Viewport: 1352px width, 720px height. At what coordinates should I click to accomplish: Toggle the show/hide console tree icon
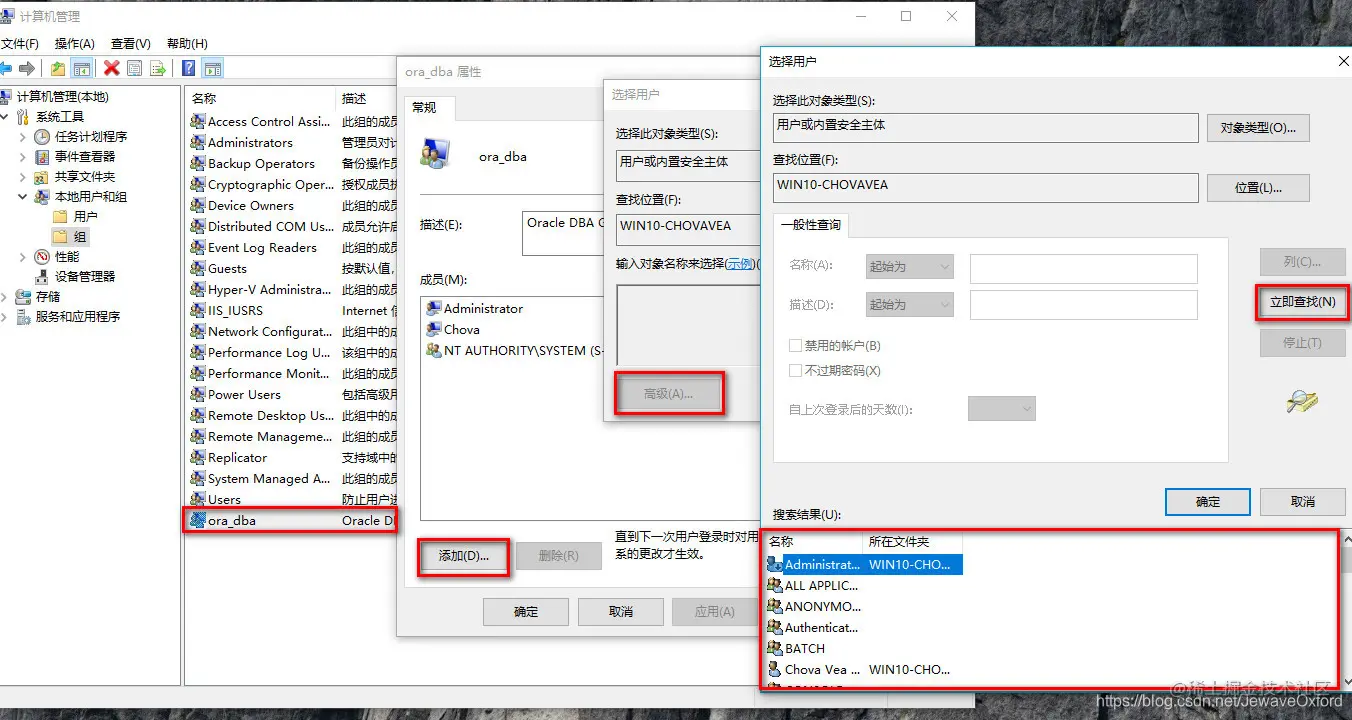82,68
